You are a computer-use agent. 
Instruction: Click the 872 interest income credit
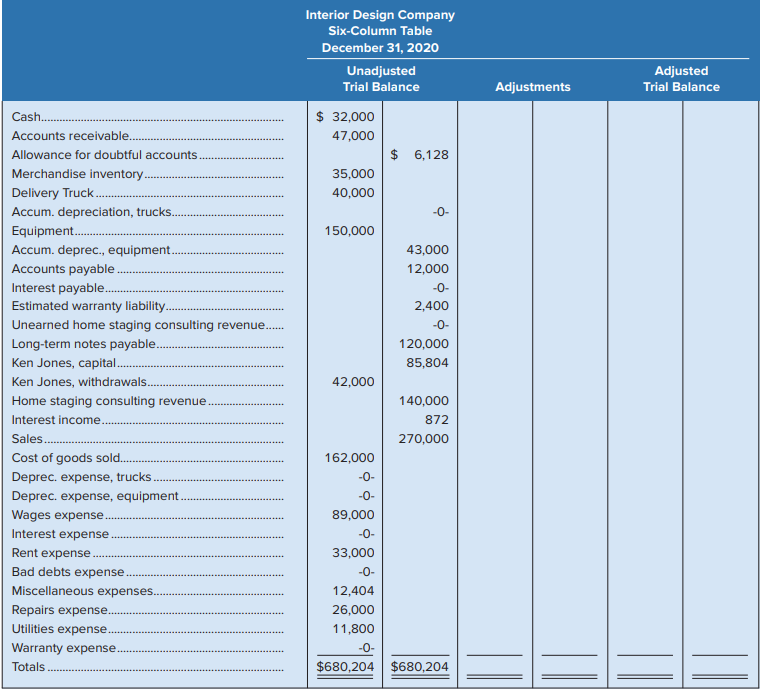(437, 419)
